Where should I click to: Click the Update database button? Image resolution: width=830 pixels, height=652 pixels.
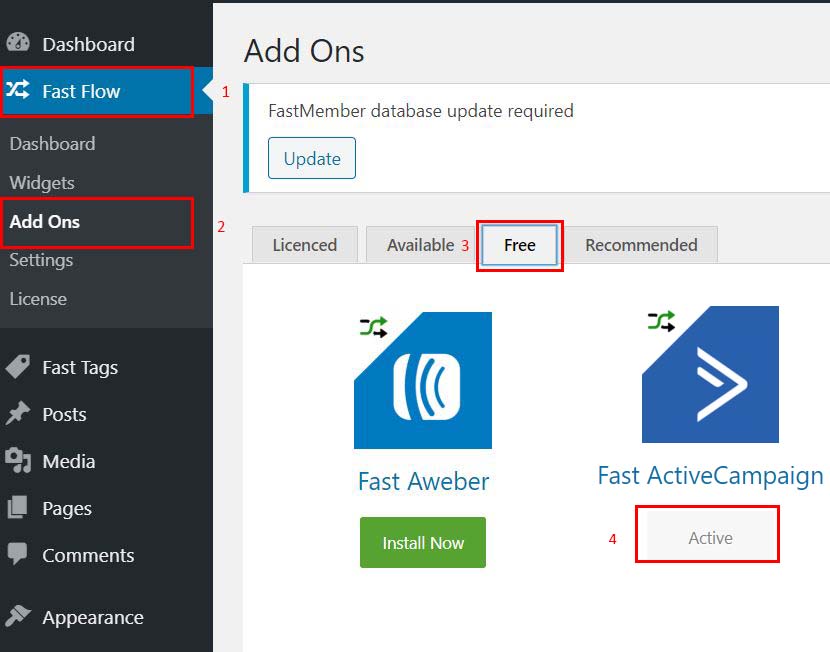pos(312,158)
